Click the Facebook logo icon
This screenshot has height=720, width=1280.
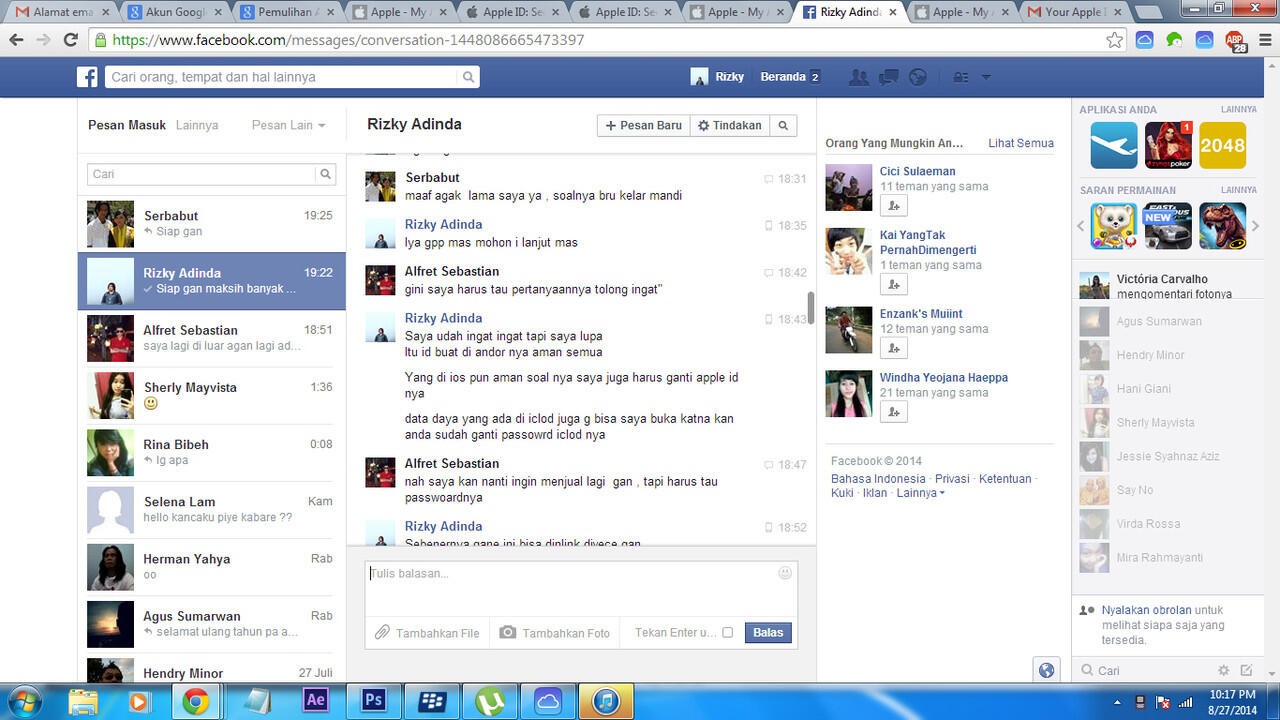click(x=87, y=77)
